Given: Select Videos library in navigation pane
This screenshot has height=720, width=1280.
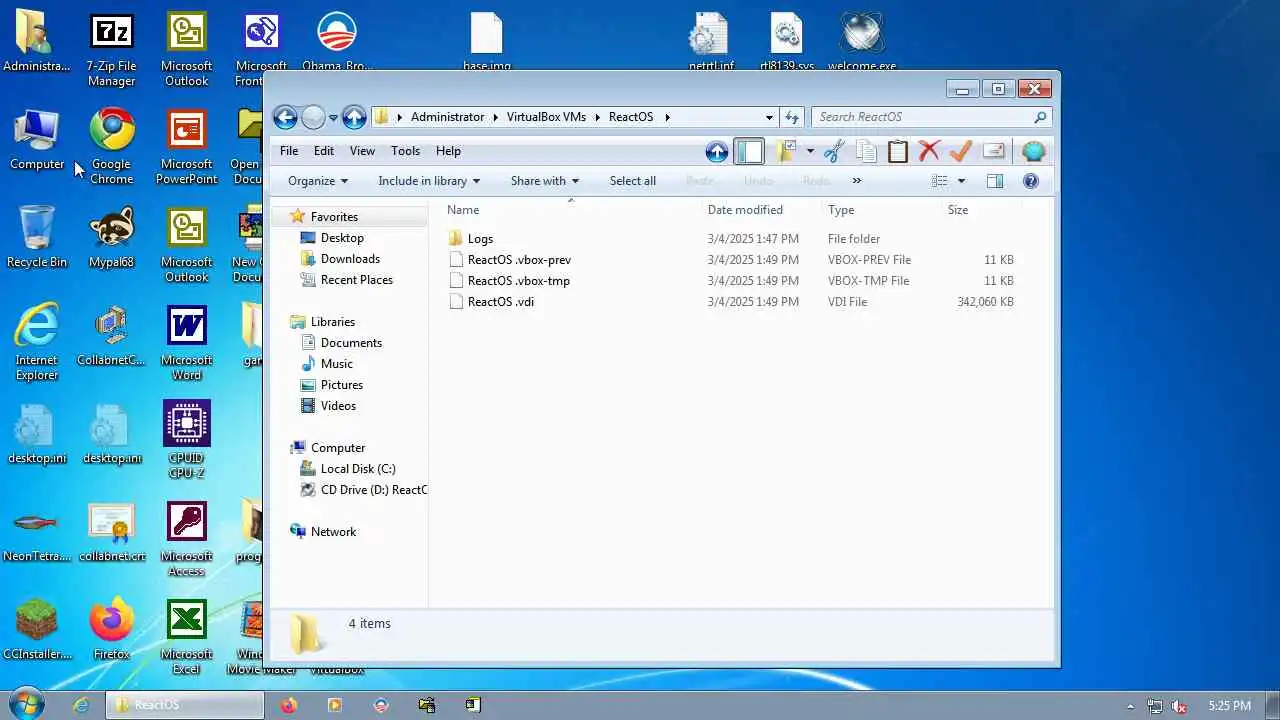Looking at the screenshot, I should coord(338,406).
